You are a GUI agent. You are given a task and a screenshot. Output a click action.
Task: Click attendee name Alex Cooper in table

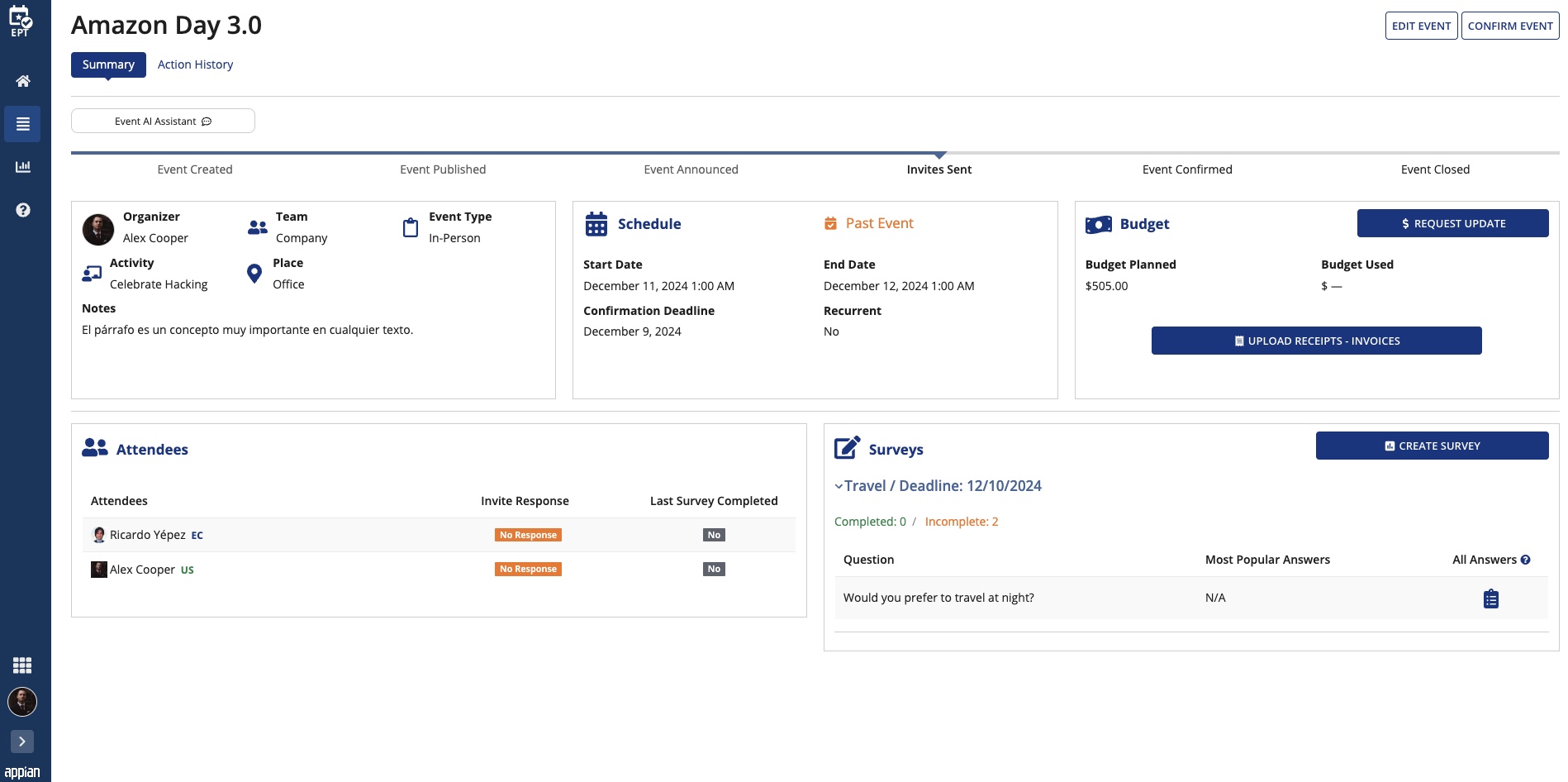pos(142,570)
